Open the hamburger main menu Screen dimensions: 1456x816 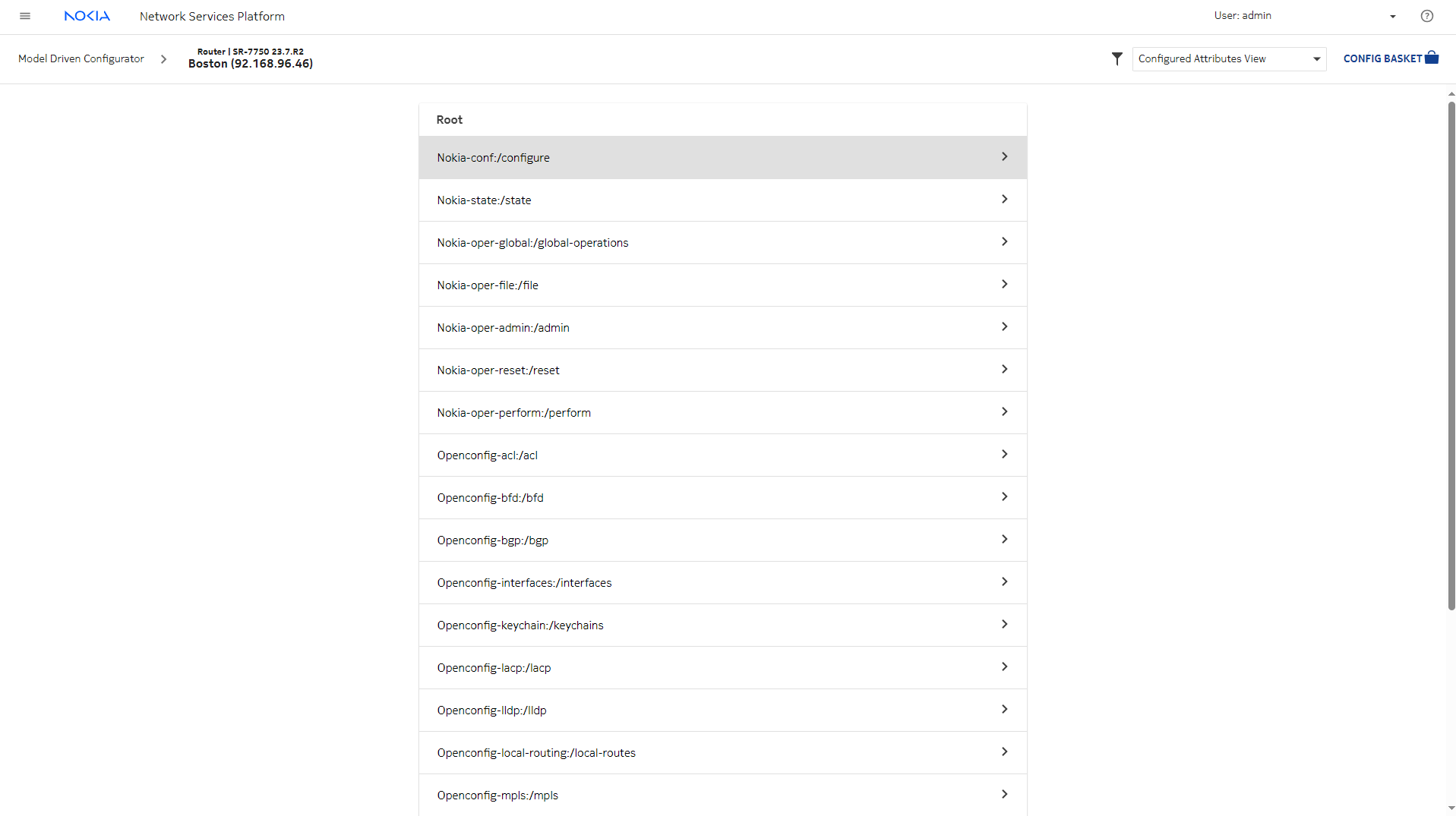point(25,16)
